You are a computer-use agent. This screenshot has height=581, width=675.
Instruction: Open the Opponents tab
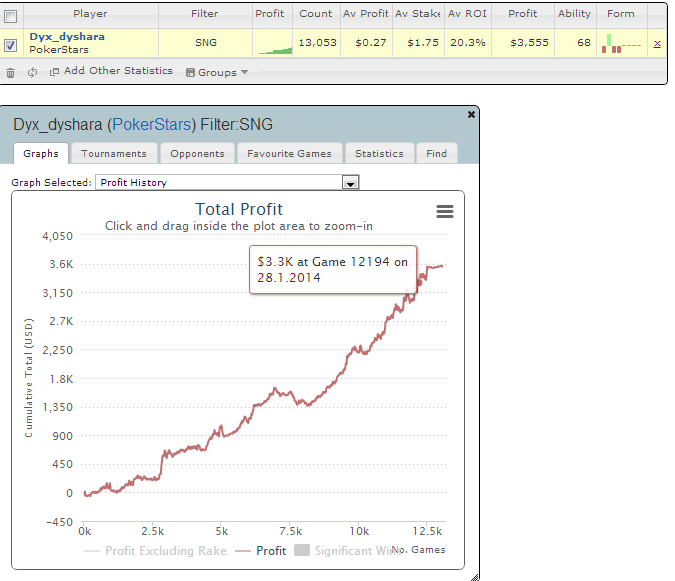197,154
